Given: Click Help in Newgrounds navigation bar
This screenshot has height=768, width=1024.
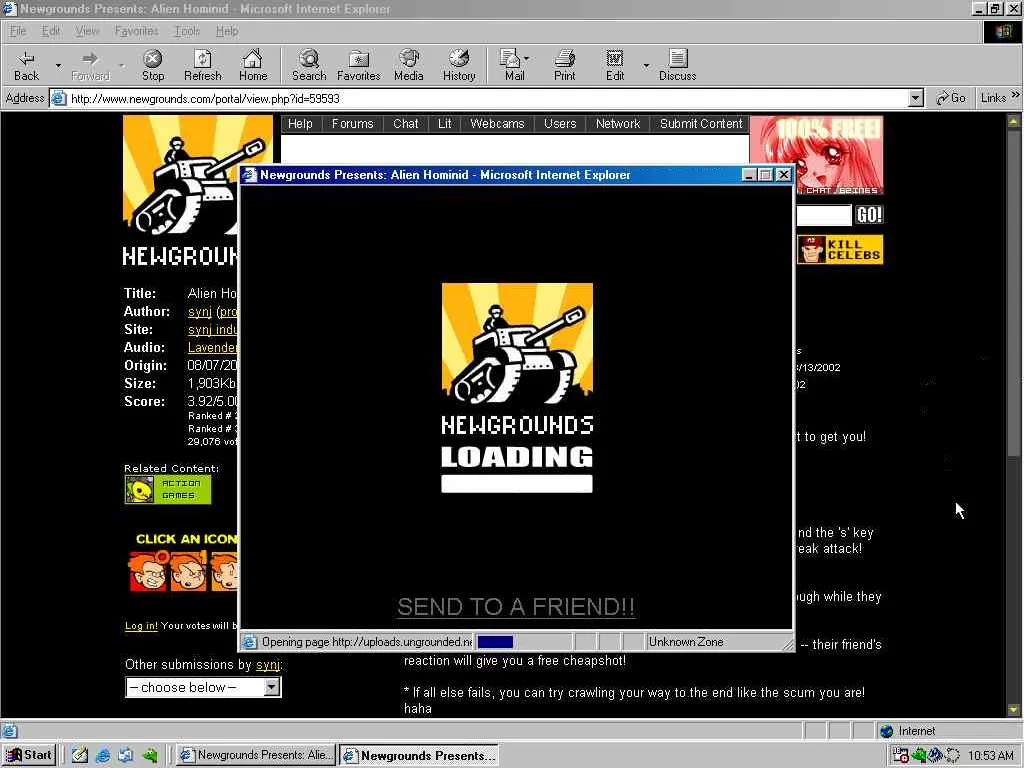Looking at the screenshot, I should click(300, 123).
